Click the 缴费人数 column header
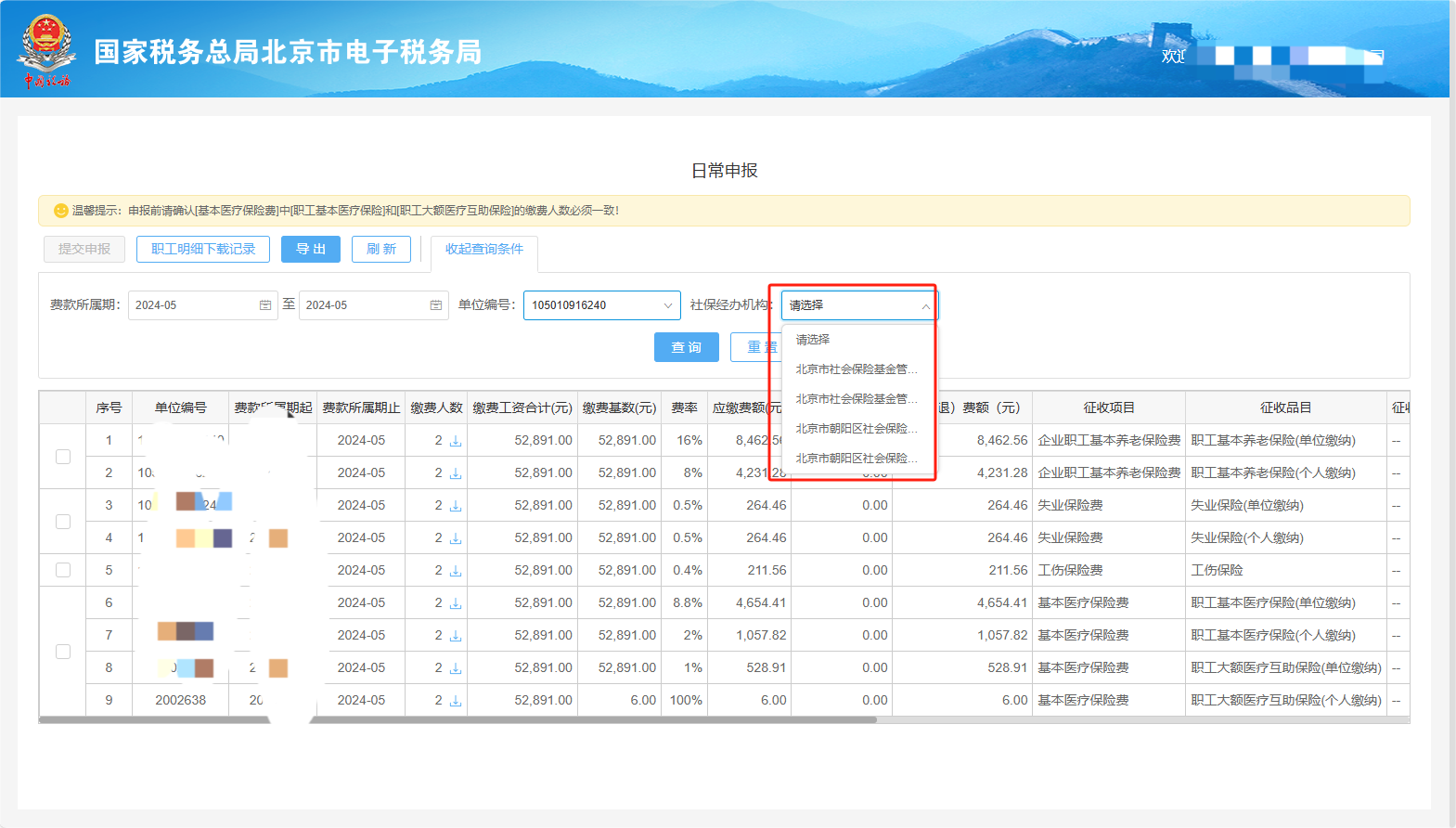This screenshot has width=1456, height=828. (436, 408)
